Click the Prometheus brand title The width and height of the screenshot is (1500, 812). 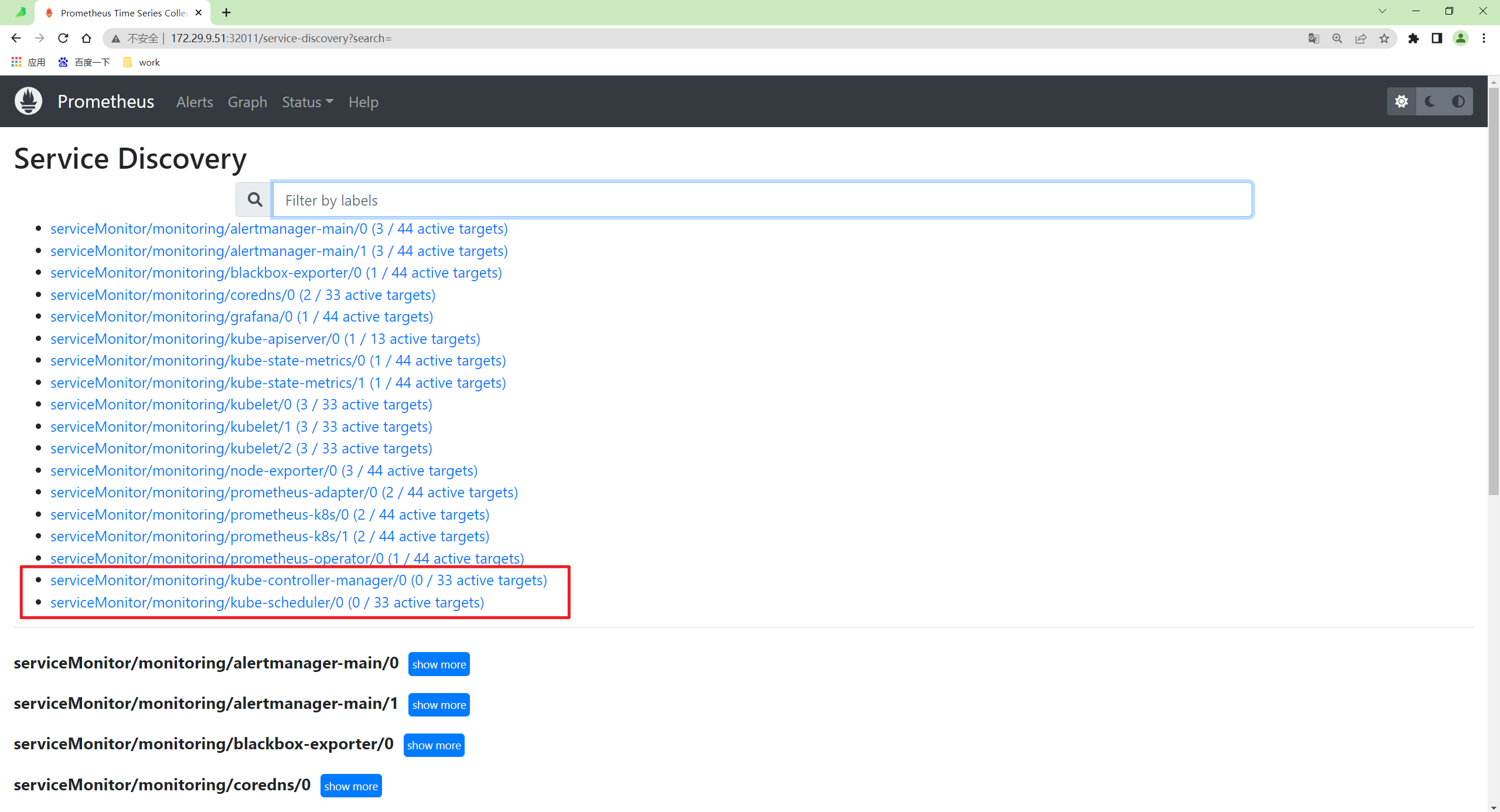pos(106,101)
